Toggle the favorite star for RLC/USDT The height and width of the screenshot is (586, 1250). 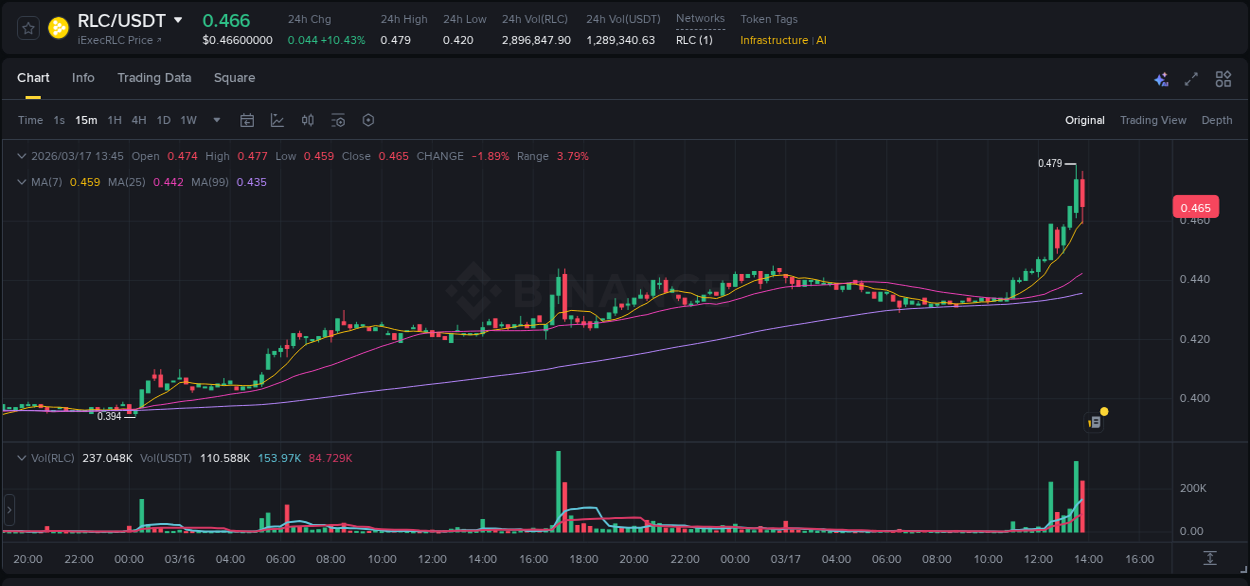(26, 28)
